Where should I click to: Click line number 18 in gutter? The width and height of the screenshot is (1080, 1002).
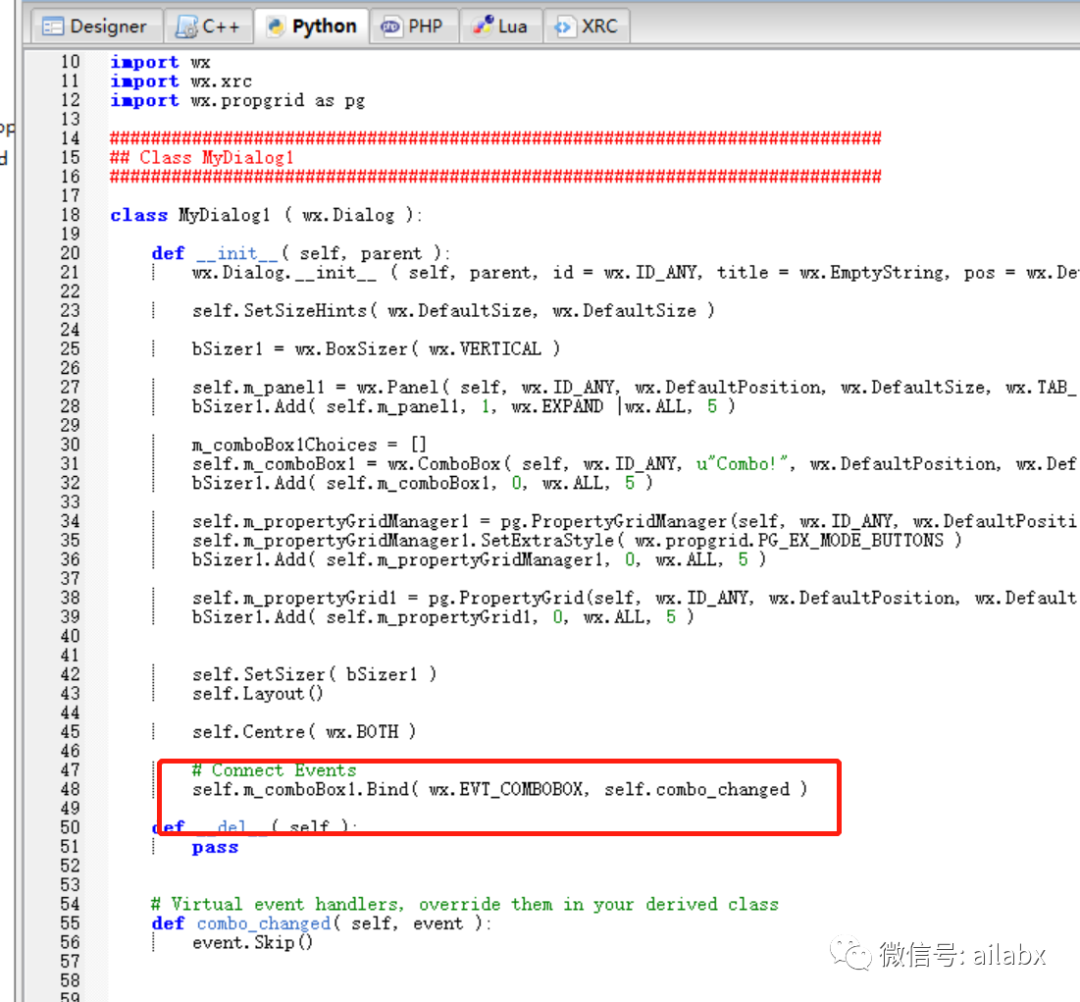70,216
